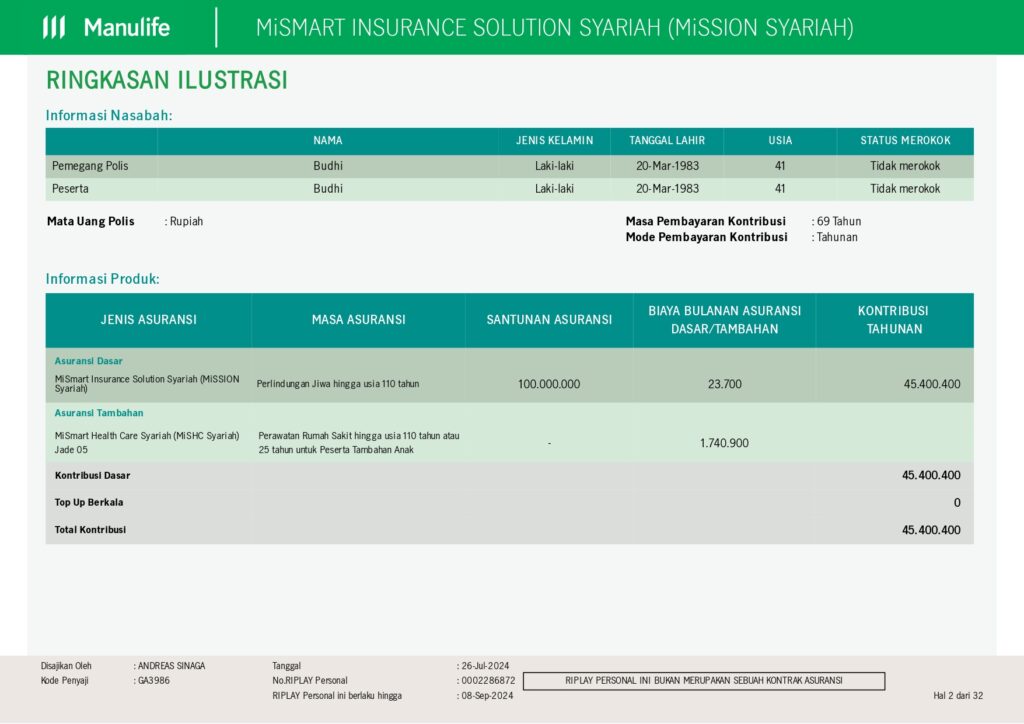Click the Tahunan payment mode value
This screenshot has width=1024, height=724.
(837, 237)
